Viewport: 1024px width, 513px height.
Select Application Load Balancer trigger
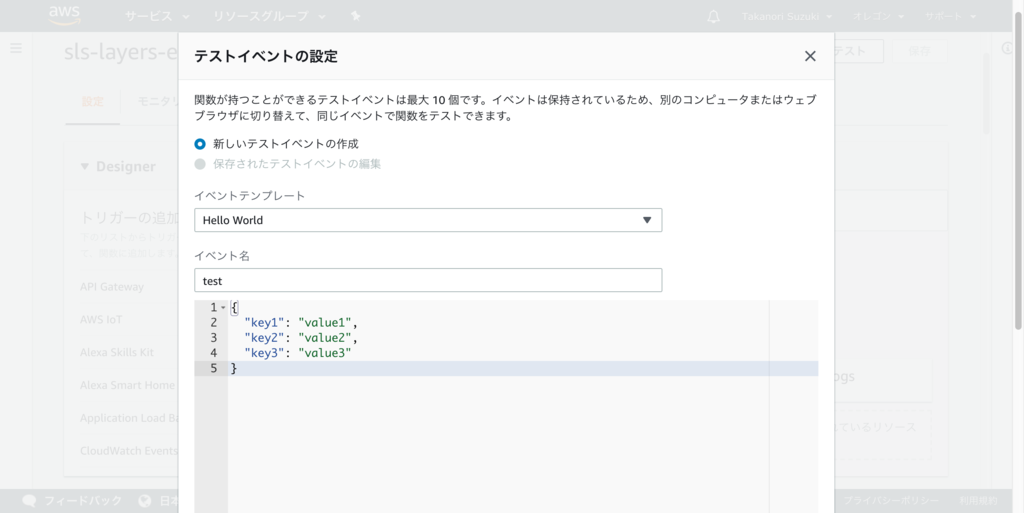pyautogui.click(x=129, y=418)
